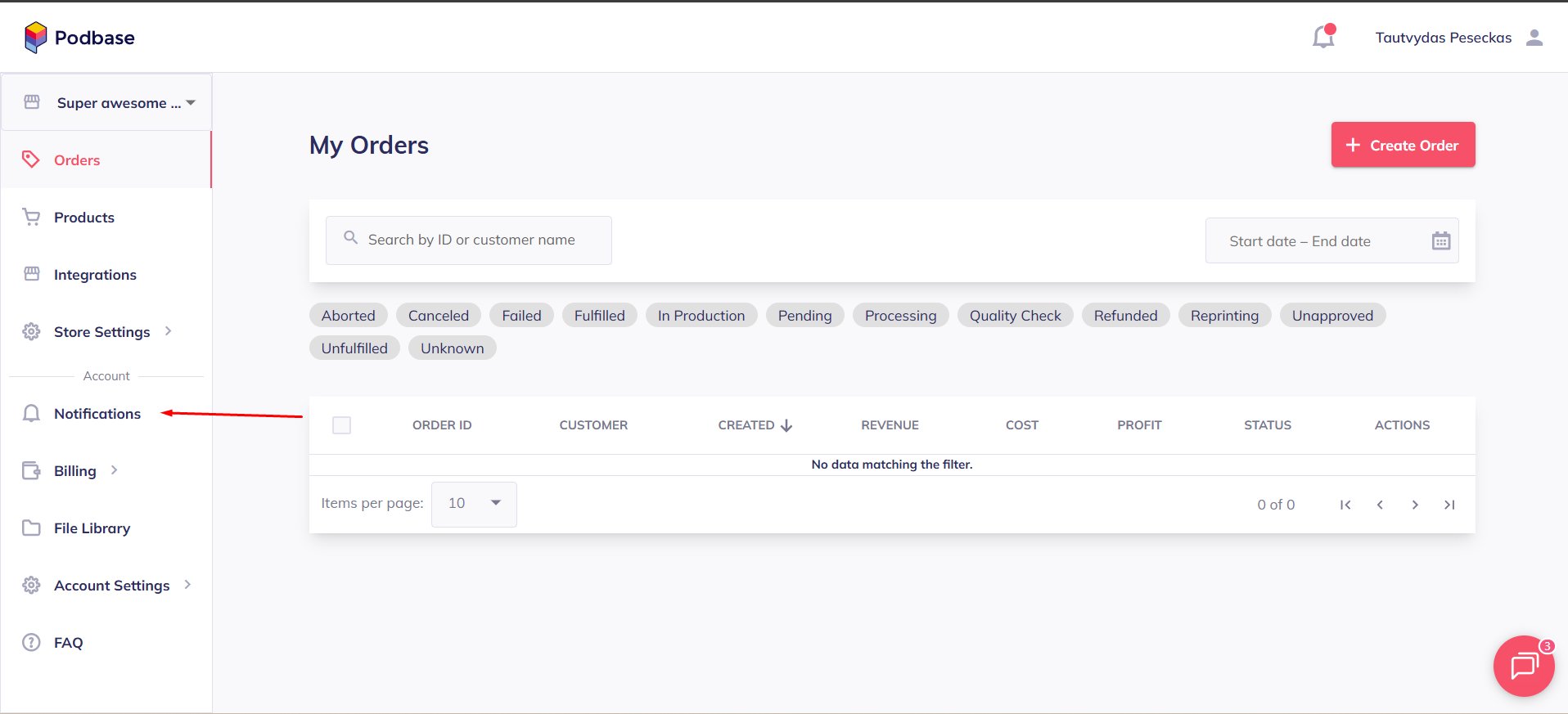Click the Podbase logo

79,38
